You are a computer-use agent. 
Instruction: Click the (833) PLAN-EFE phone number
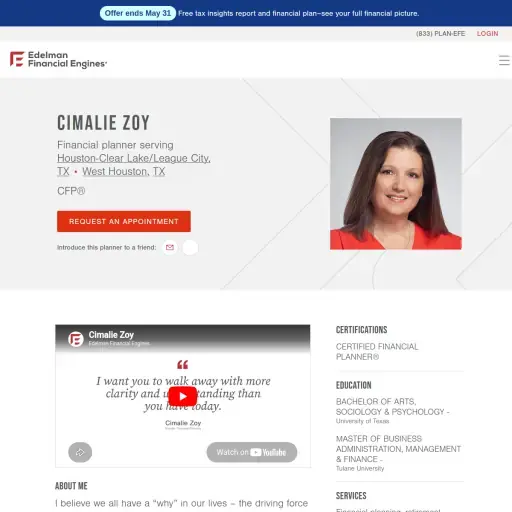(x=440, y=34)
